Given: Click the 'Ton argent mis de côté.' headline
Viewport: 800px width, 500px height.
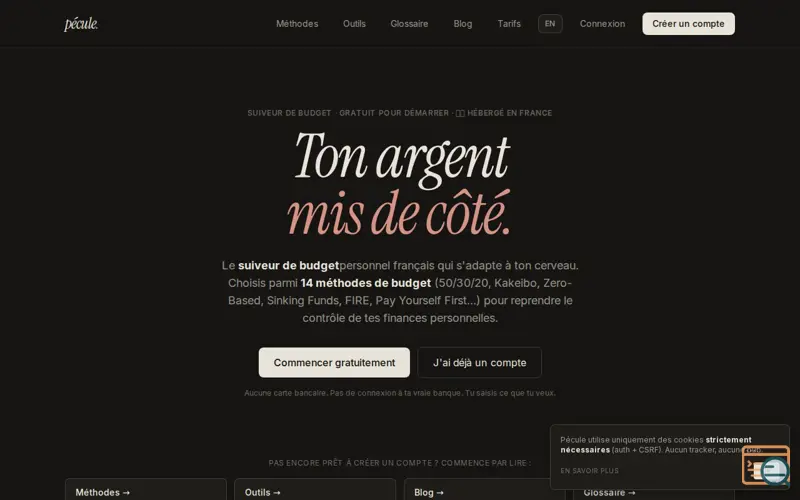Looking at the screenshot, I should 399,184.
